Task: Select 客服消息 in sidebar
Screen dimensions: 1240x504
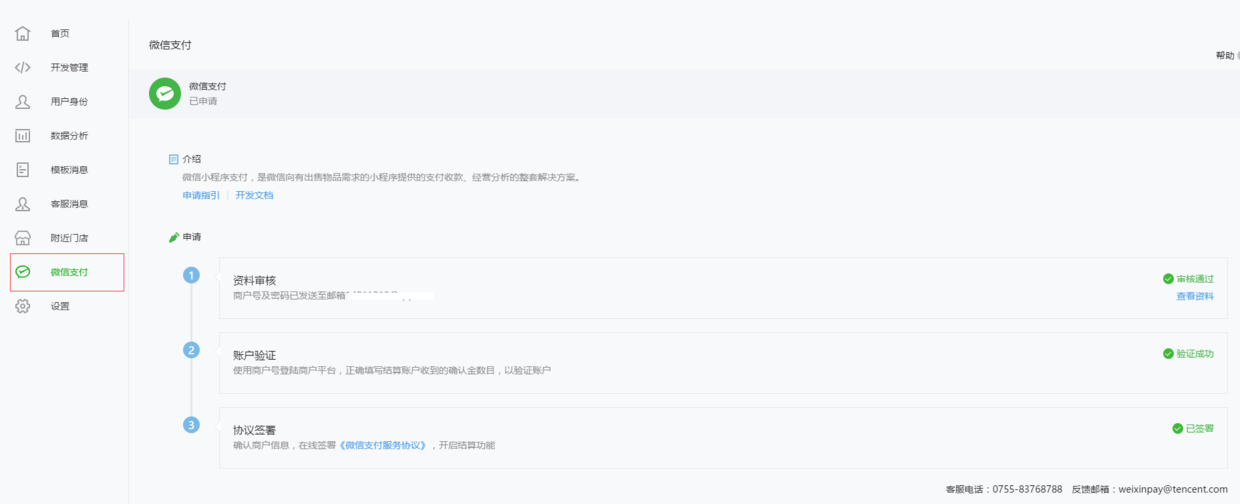Action: [x=70, y=203]
